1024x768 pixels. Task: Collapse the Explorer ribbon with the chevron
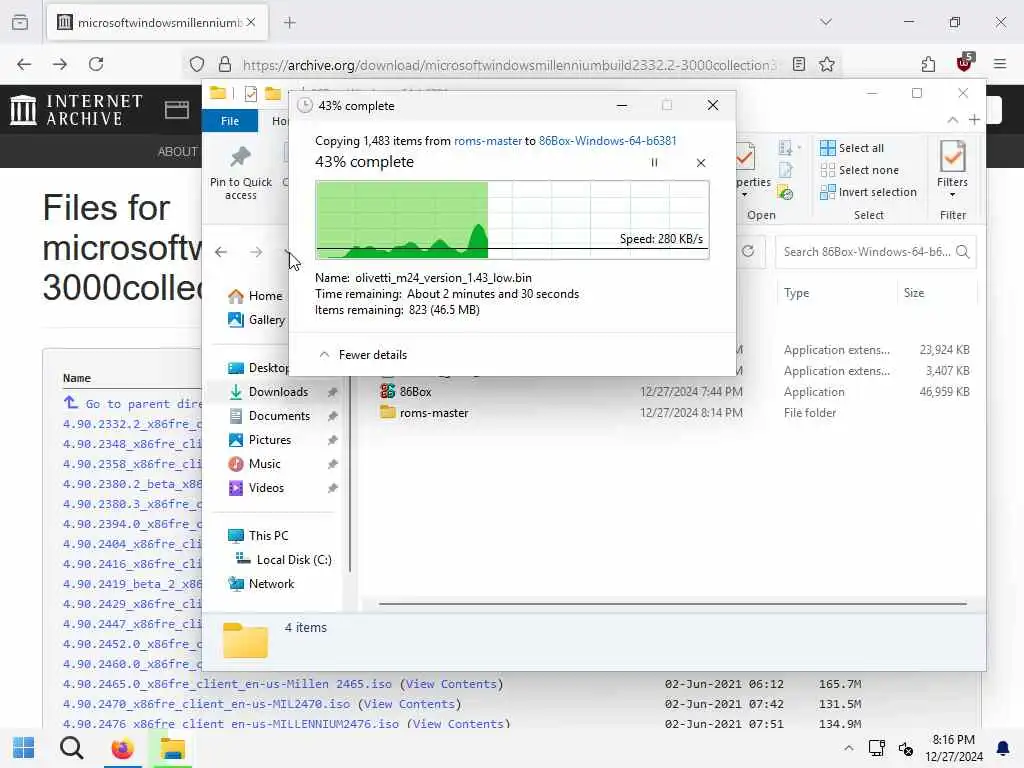(953, 120)
